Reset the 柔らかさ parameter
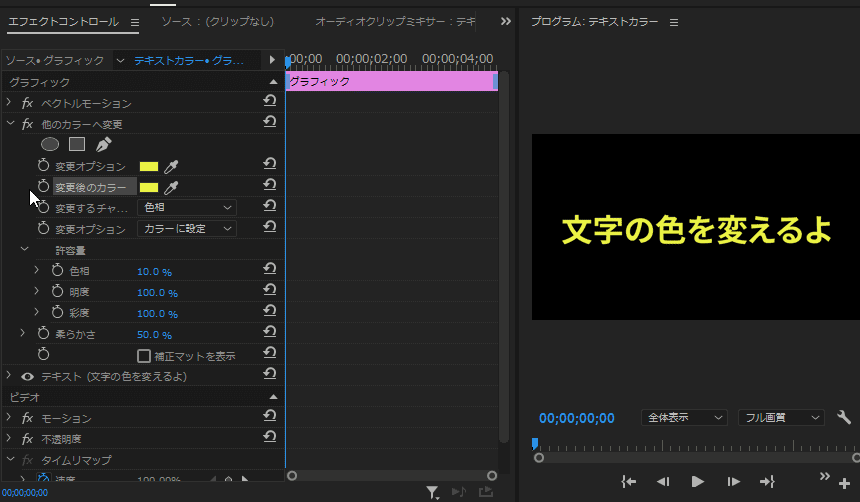This screenshot has height=502, width=860. (269, 332)
